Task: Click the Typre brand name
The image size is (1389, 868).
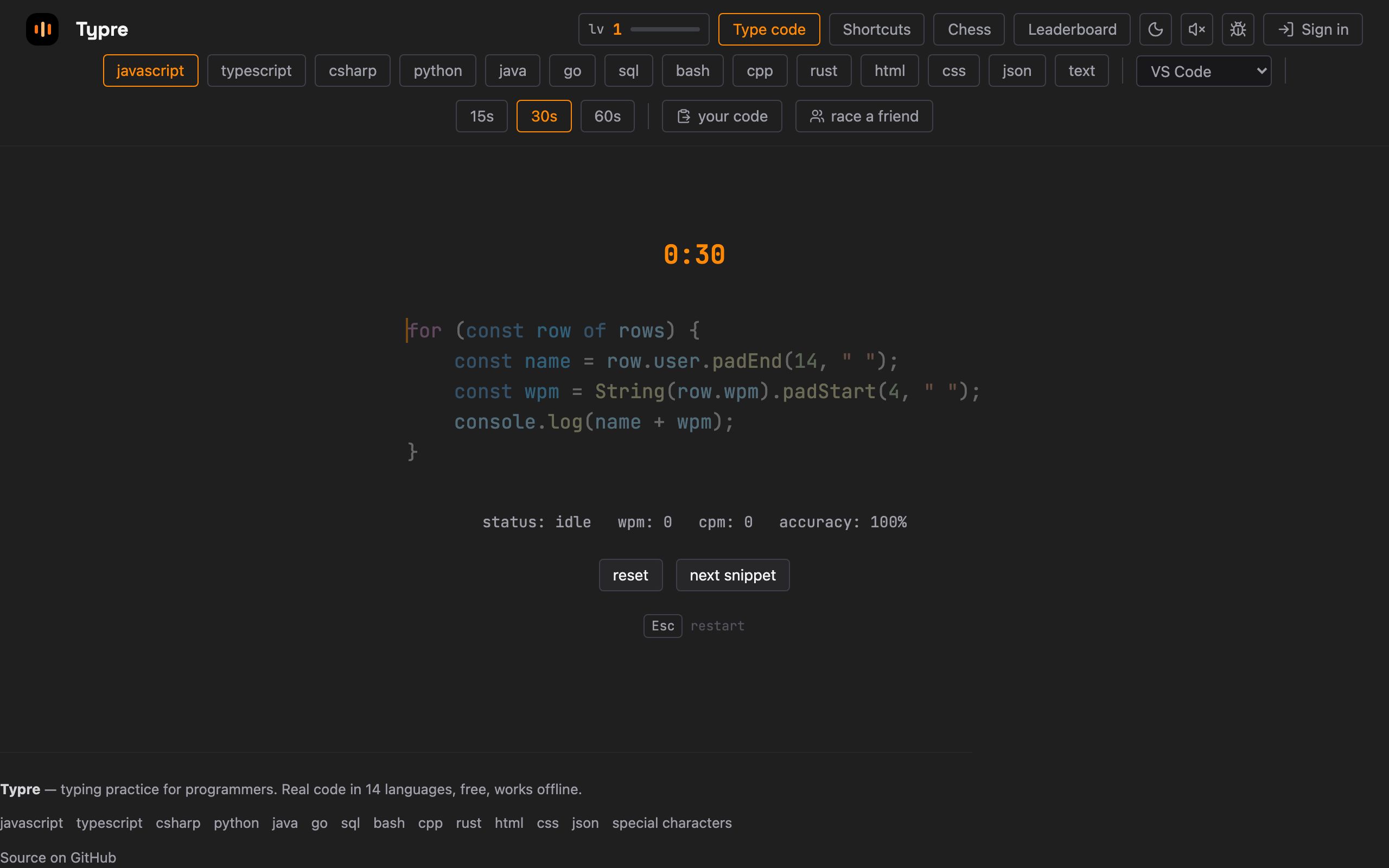Action: 102,29
